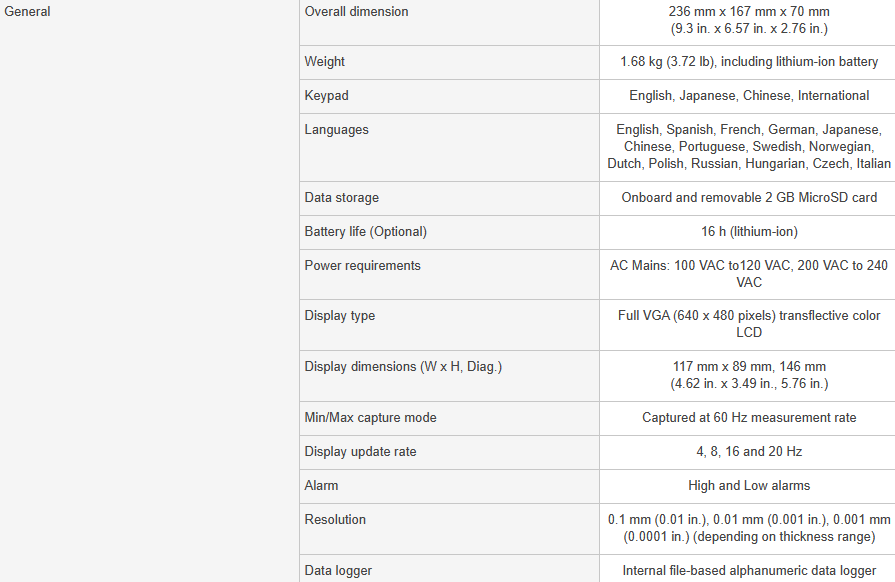Select the High and Low alarms value
The width and height of the screenshot is (895, 582).
tap(749, 486)
